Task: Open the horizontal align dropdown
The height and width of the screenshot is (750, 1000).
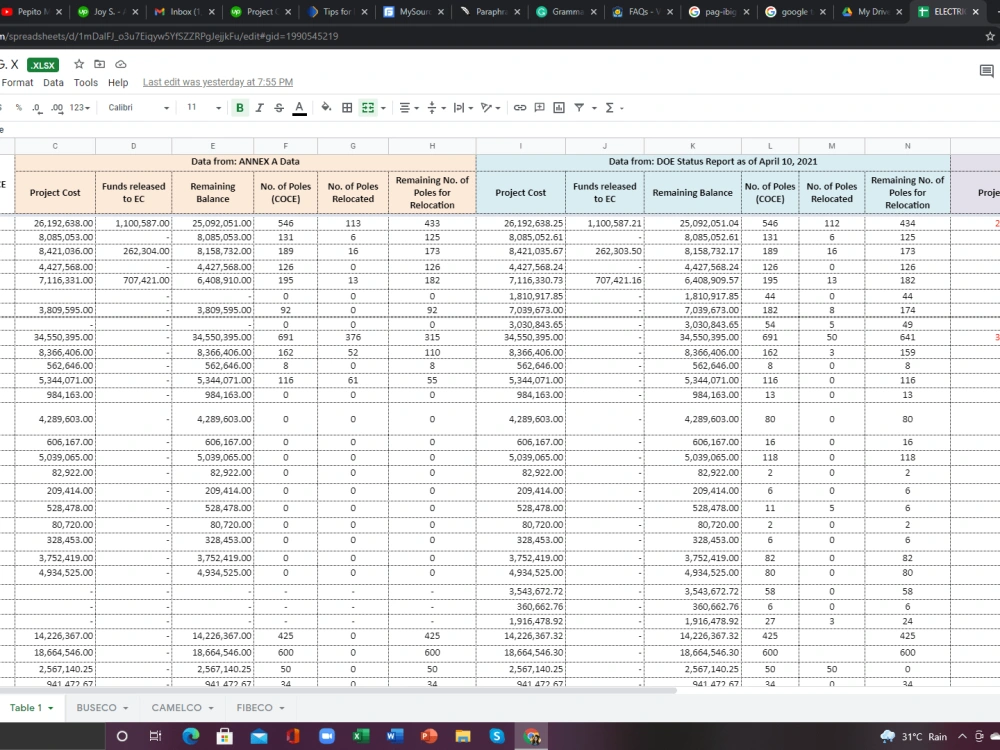Action: [408, 108]
